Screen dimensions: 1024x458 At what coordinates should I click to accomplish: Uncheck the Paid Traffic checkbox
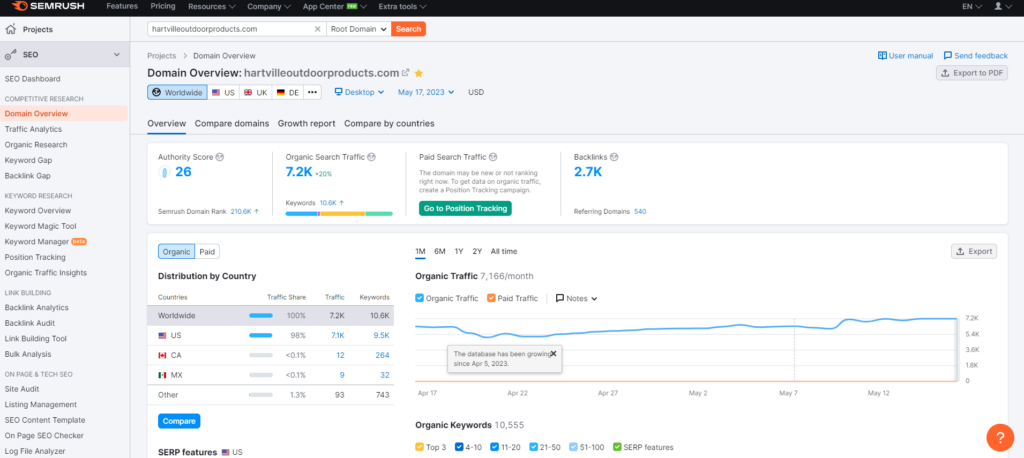pyautogui.click(x=491, y=298)
